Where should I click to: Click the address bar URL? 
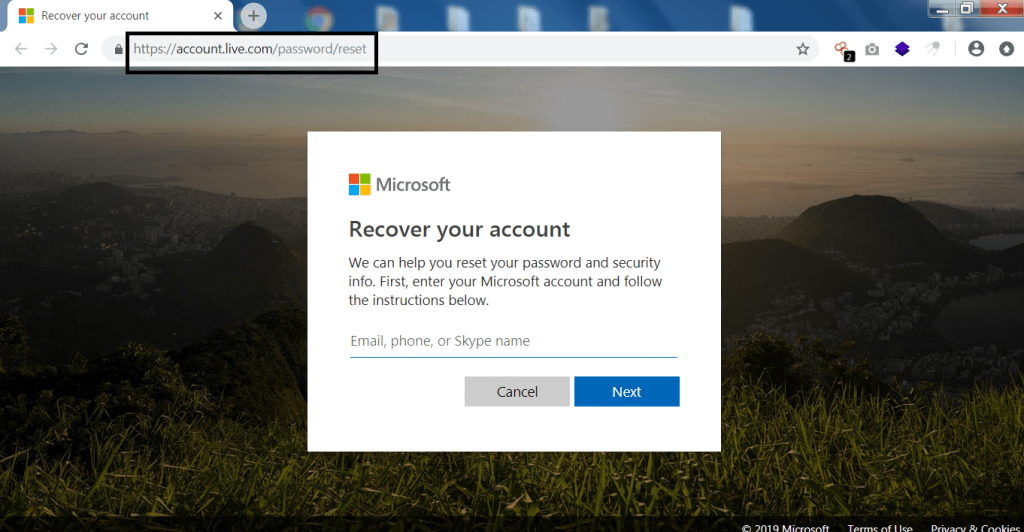pos(249,49)
